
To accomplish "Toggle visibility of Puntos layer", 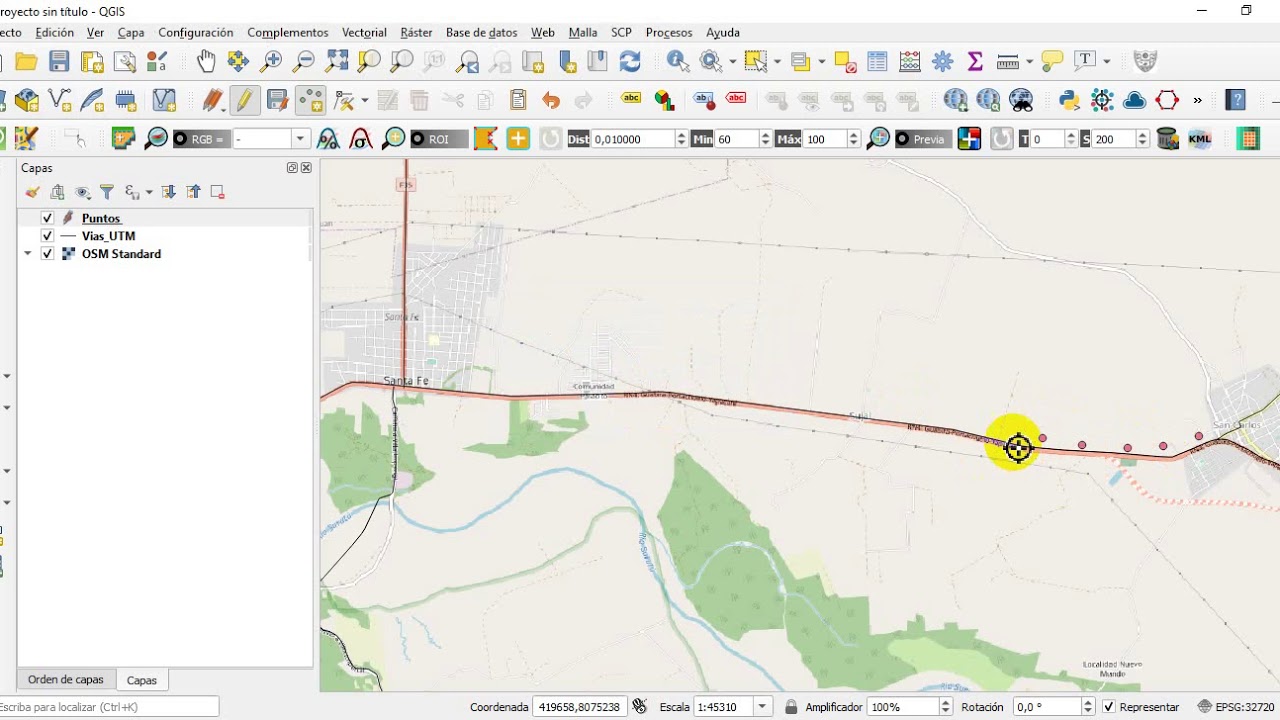I will click(x=47, y=218).
